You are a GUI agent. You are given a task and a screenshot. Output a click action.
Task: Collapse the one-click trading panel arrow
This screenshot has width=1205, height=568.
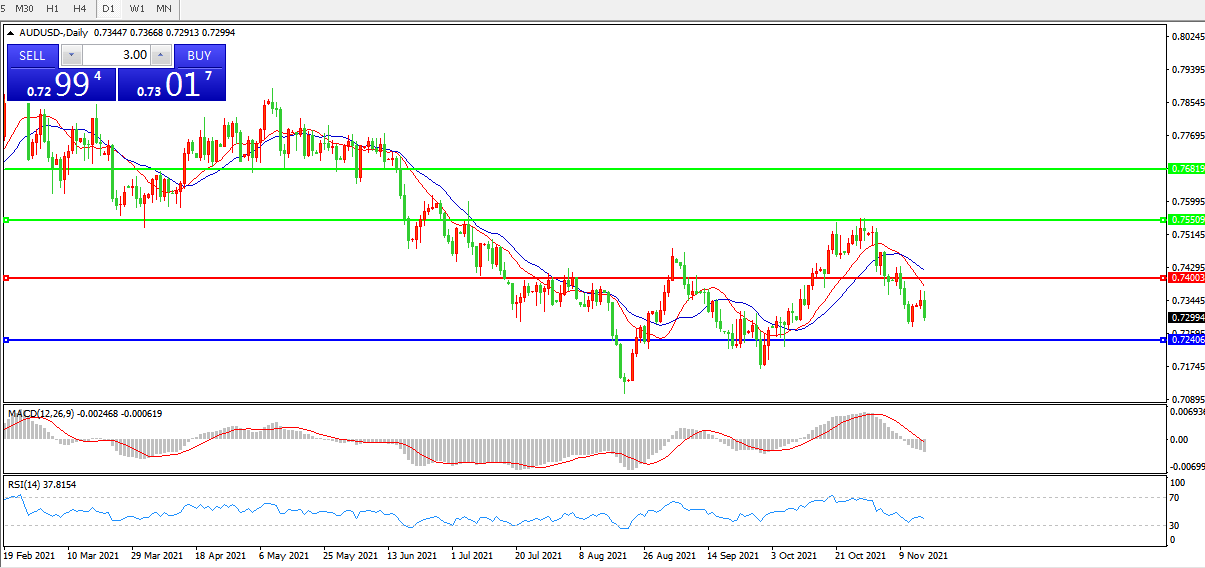click(10, 33)
